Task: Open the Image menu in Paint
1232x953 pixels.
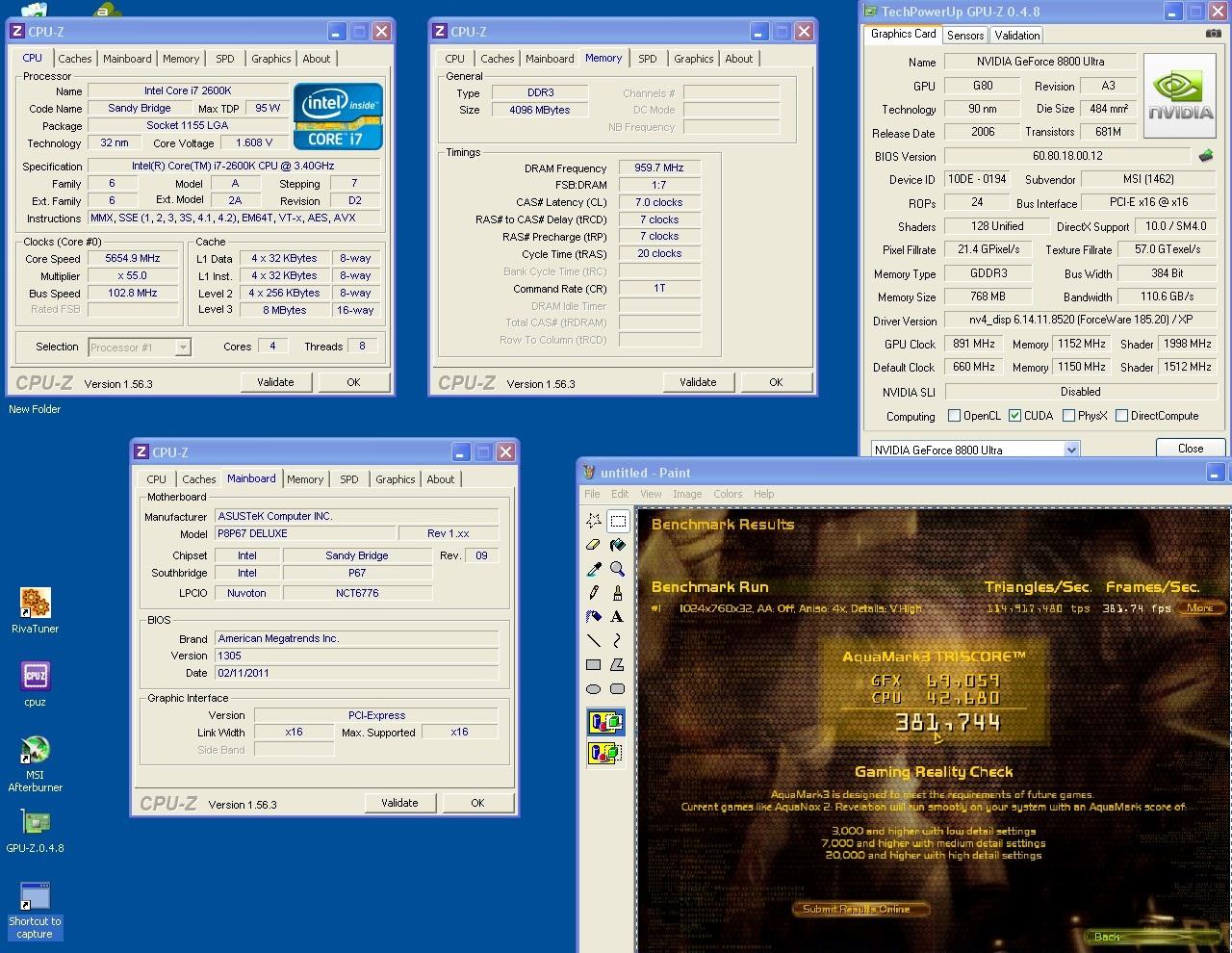Action: click(x=687, y=494)
